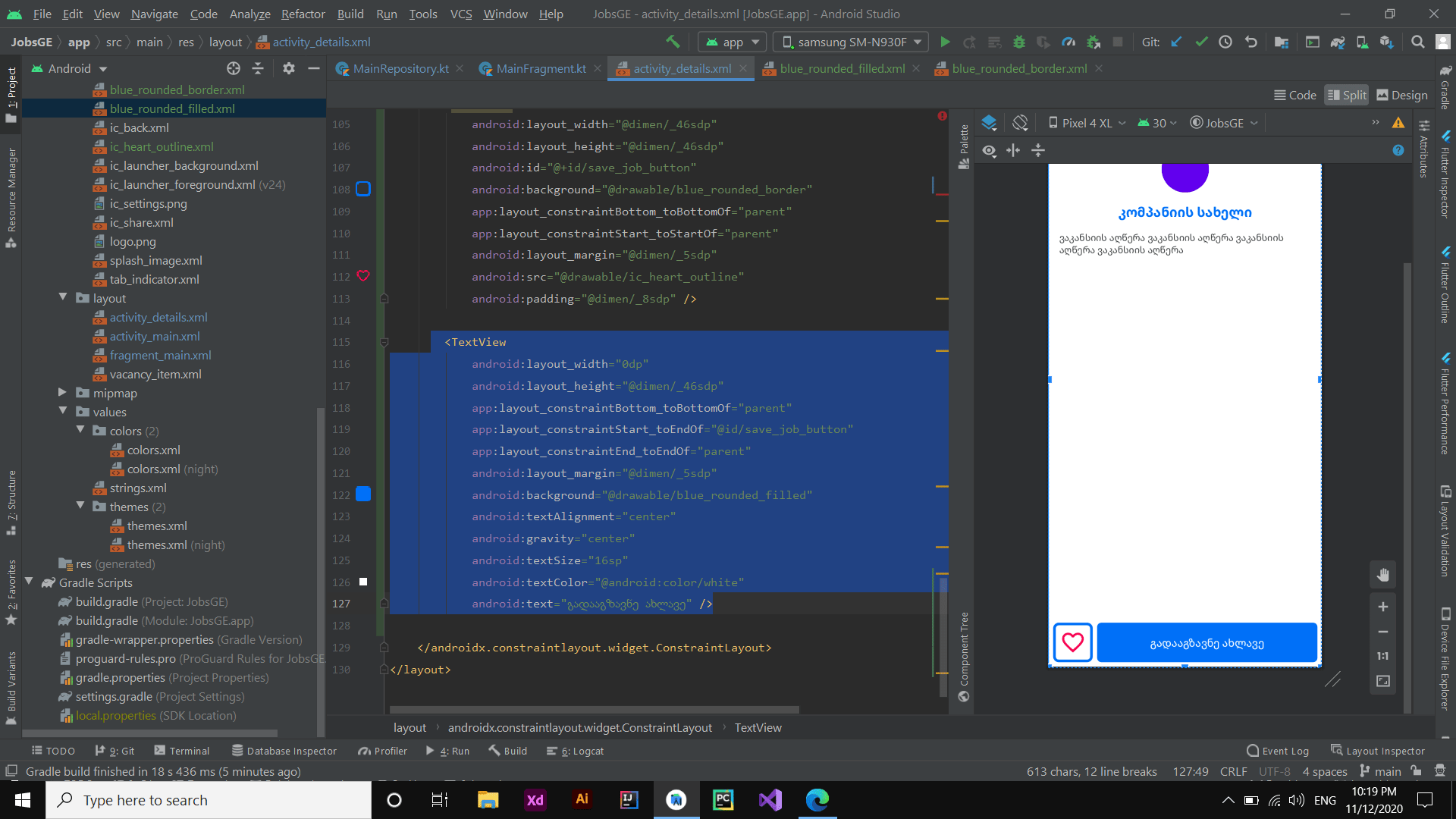
Task: Click the heart color preview beside line 112
Action: [363, 276]
